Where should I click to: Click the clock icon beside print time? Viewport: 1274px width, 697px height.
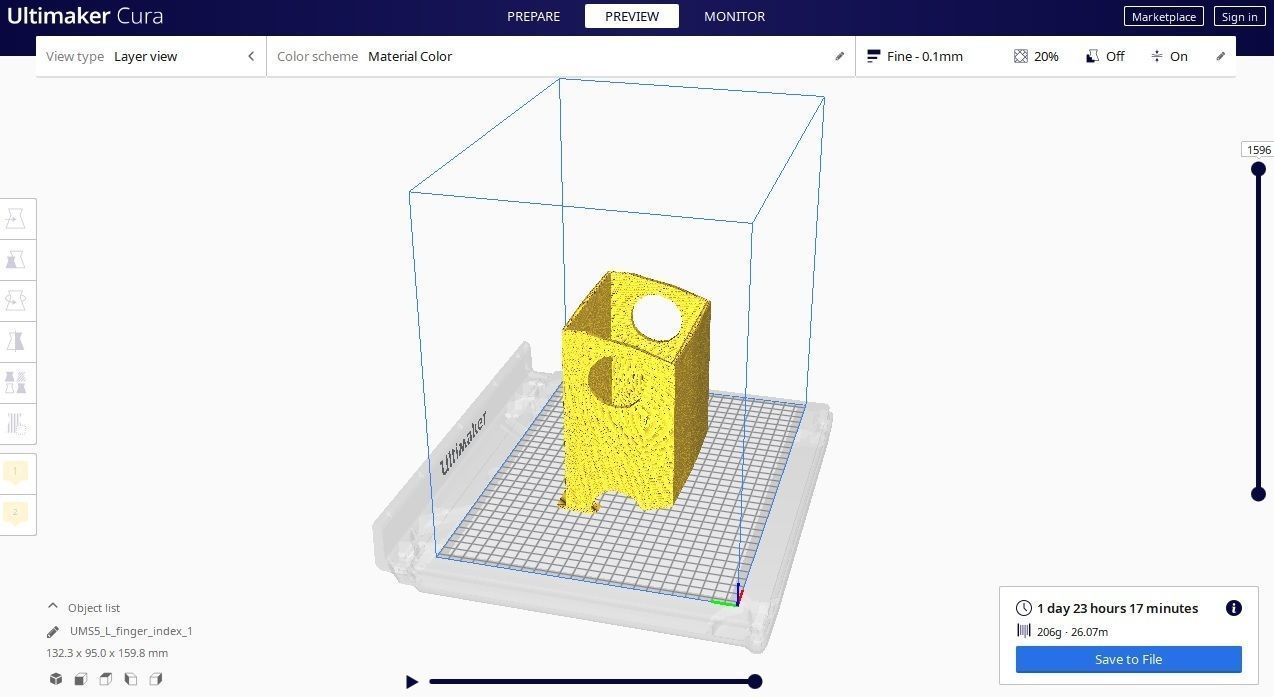point(1024,608)
